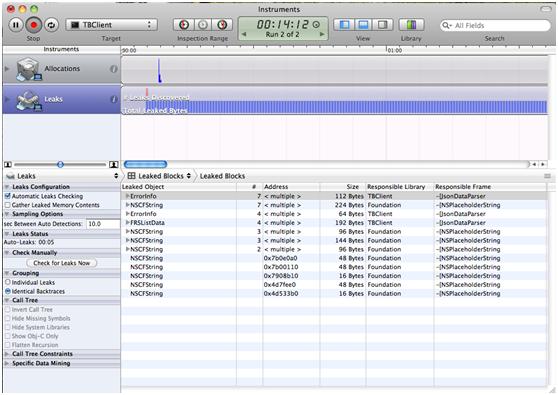Open Leaks instrument info button
Viewport: 558px width, 395px height.
click(x=114, y=99)
